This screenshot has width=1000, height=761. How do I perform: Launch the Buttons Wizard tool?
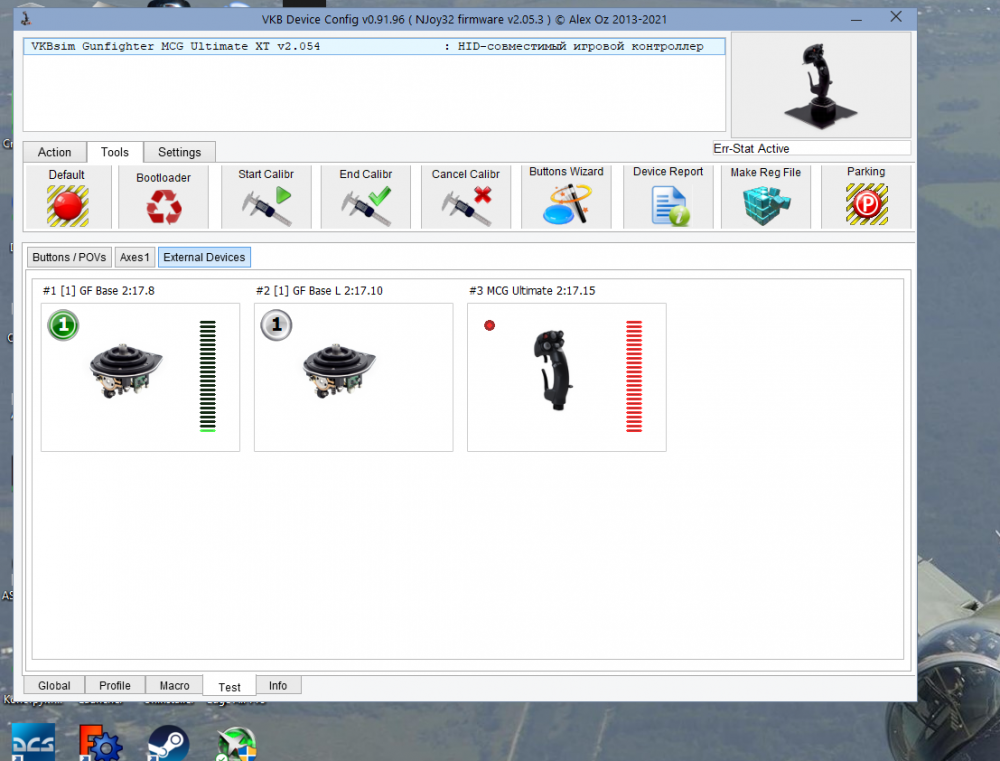tap(566, 204)
